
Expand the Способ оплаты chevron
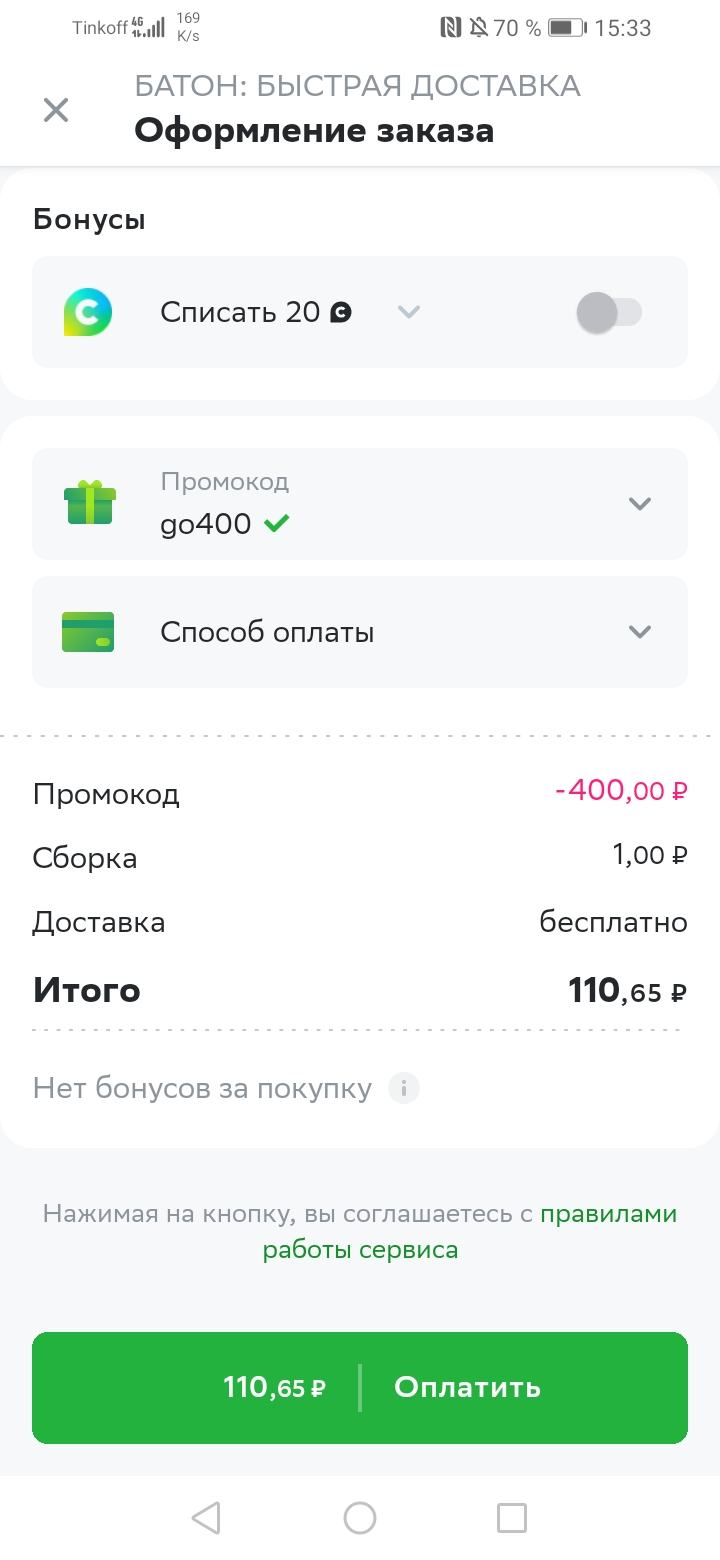tap(640, 632)
